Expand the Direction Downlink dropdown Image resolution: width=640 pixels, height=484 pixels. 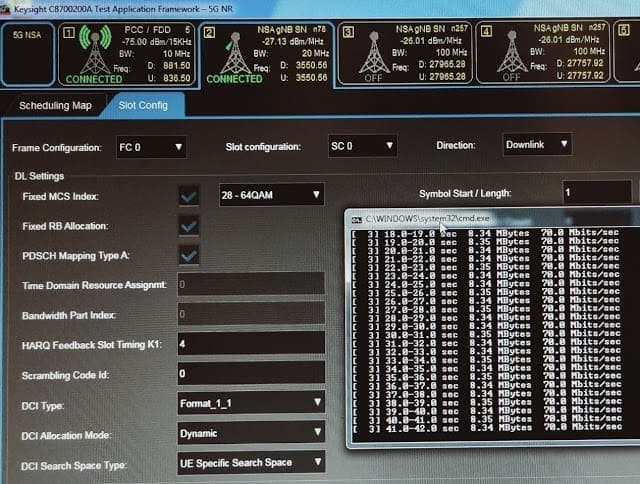537,144
